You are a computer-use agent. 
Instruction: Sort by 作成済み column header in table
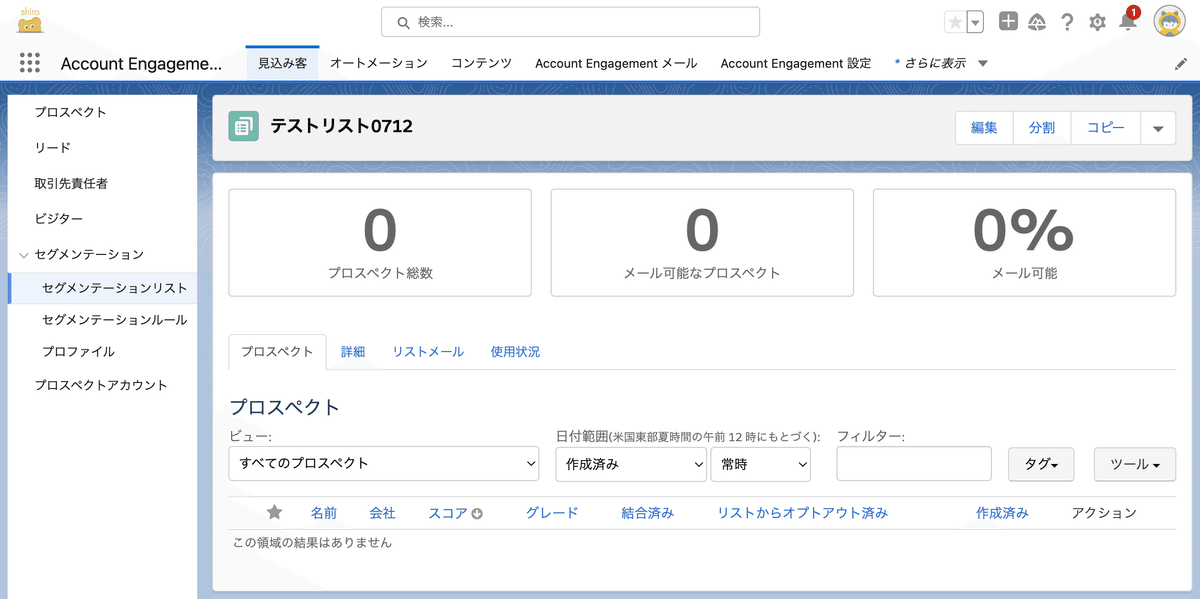pos(1002,513)
